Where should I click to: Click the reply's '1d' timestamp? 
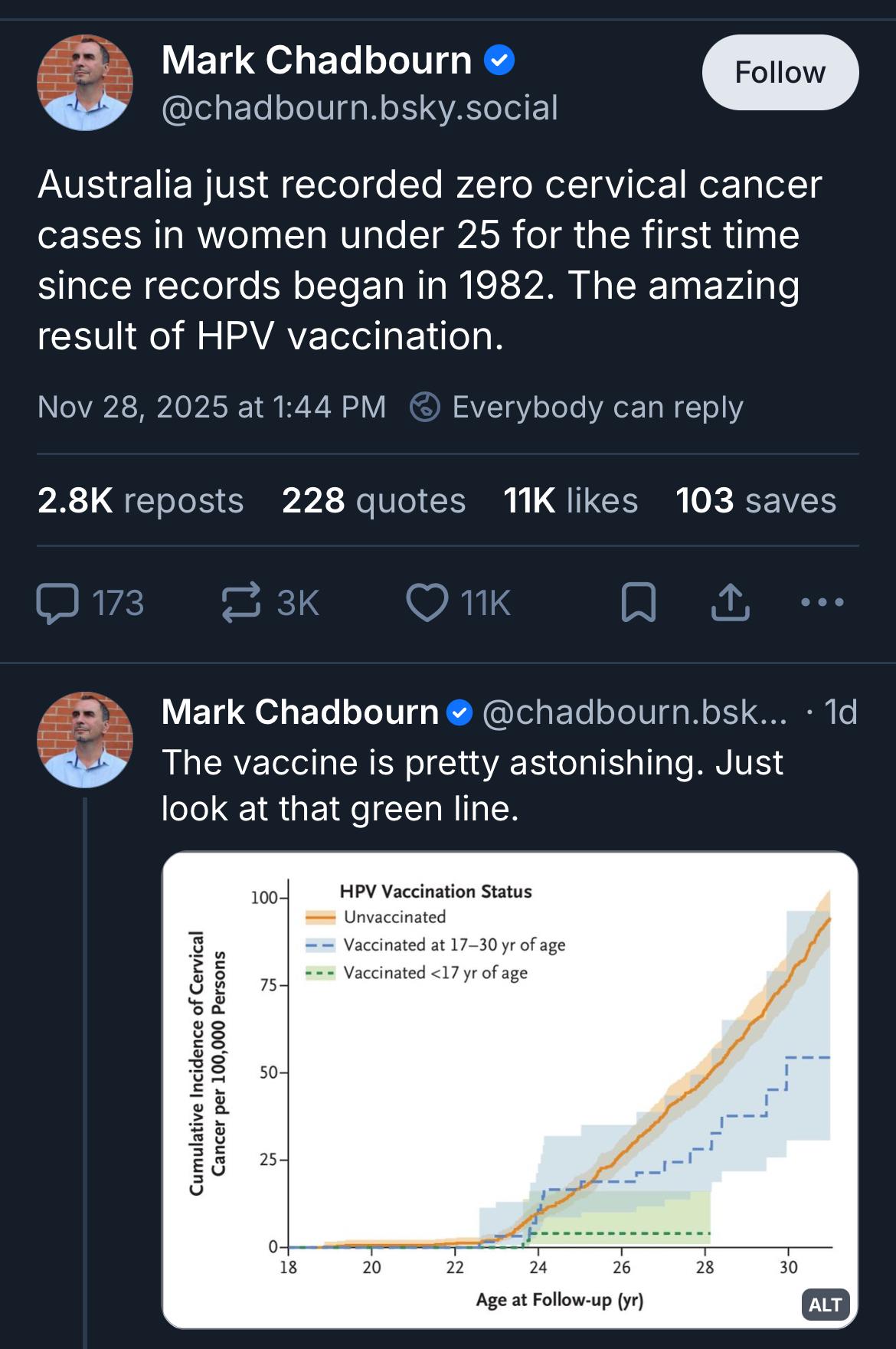pos(840,712)
